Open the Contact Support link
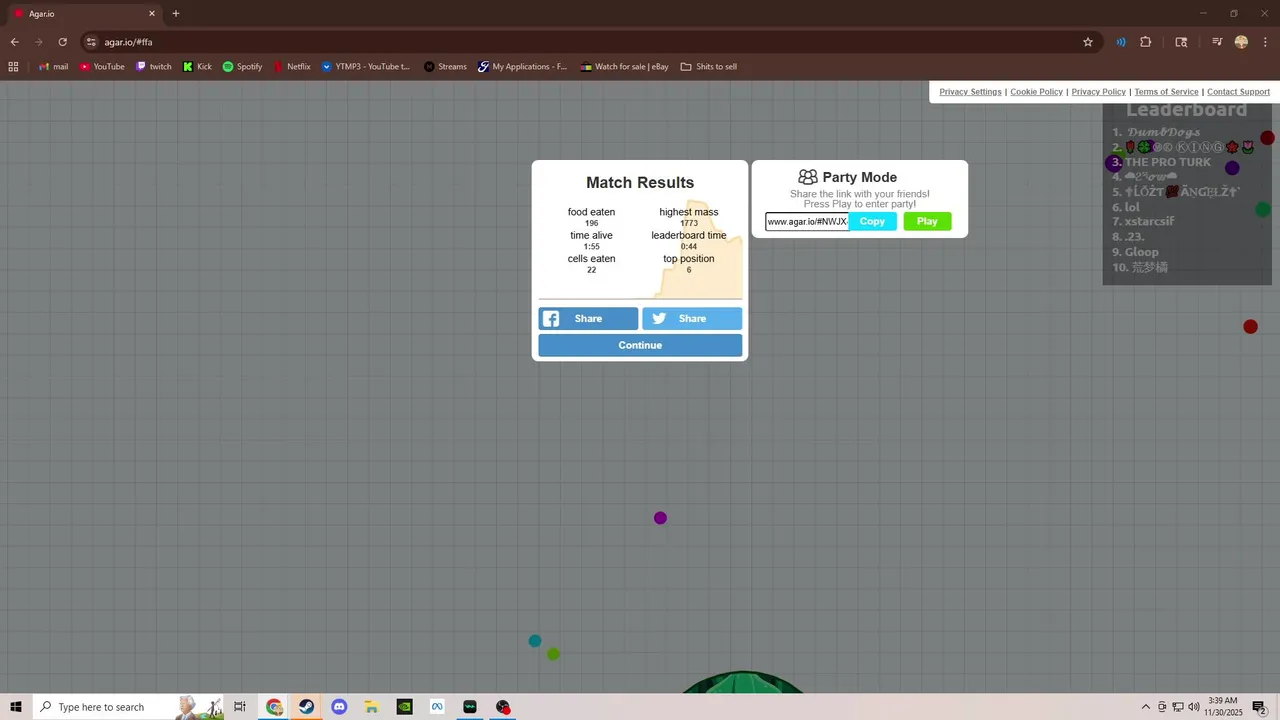The height and width of the screenshot is (720, 1280). pyautogui.click(x=1238, y=92)
